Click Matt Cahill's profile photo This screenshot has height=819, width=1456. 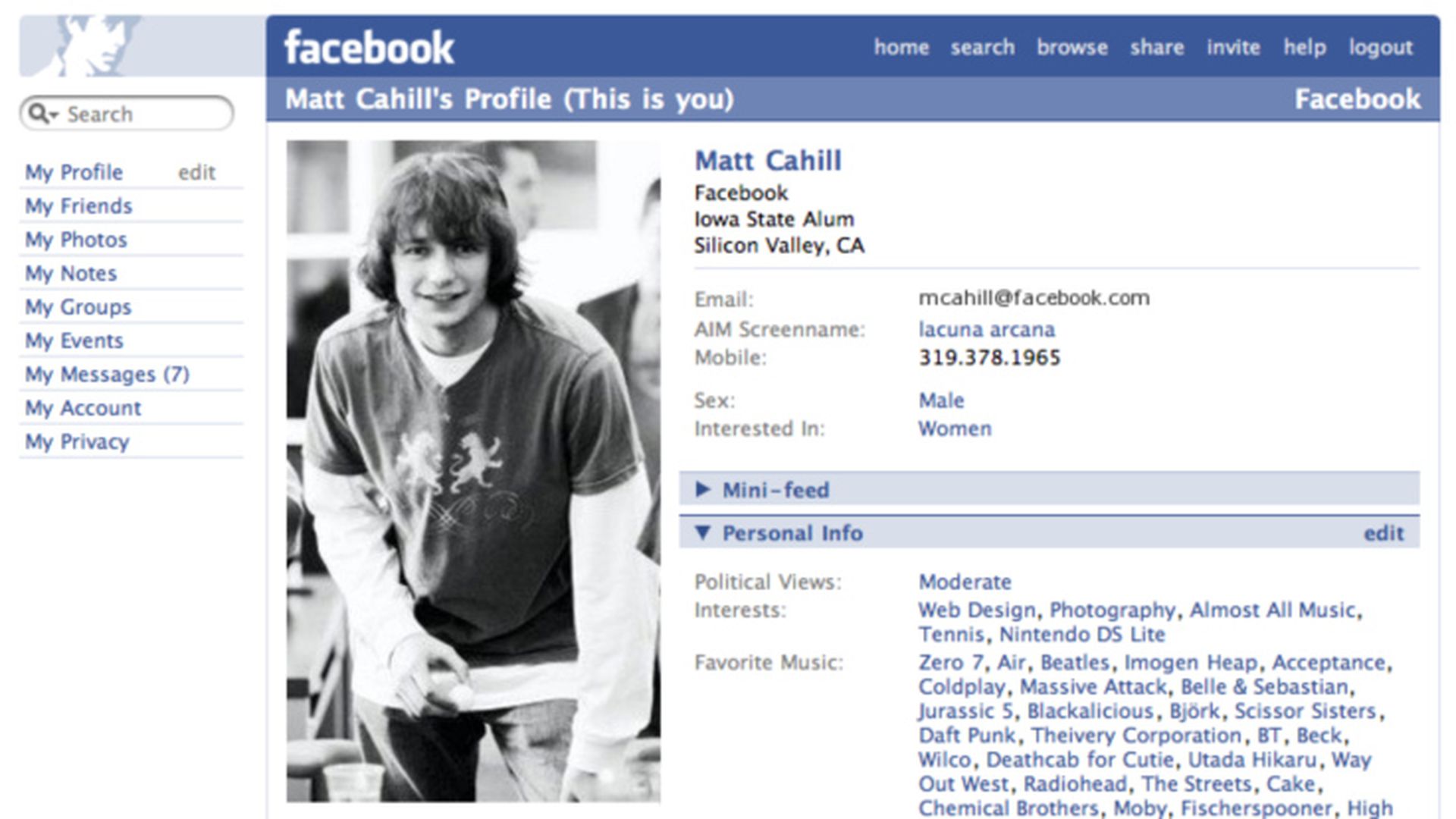click(x=473, y=470)
